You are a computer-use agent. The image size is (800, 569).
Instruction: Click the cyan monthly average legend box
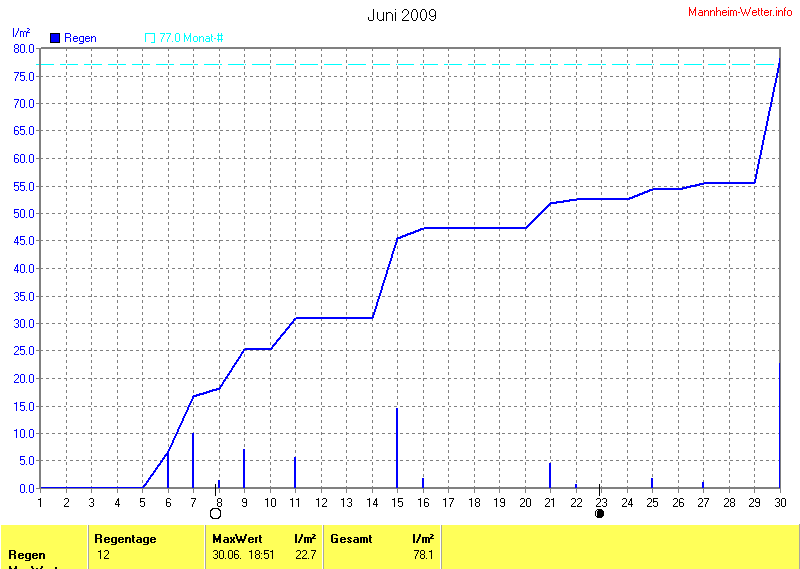[x=150, y=38]
